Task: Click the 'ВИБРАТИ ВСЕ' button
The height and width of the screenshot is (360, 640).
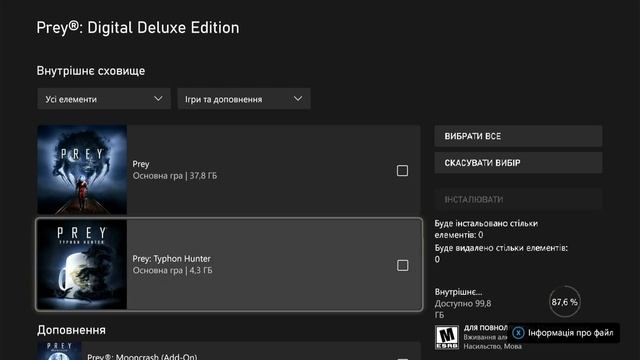Action: (x=518, y=136)
